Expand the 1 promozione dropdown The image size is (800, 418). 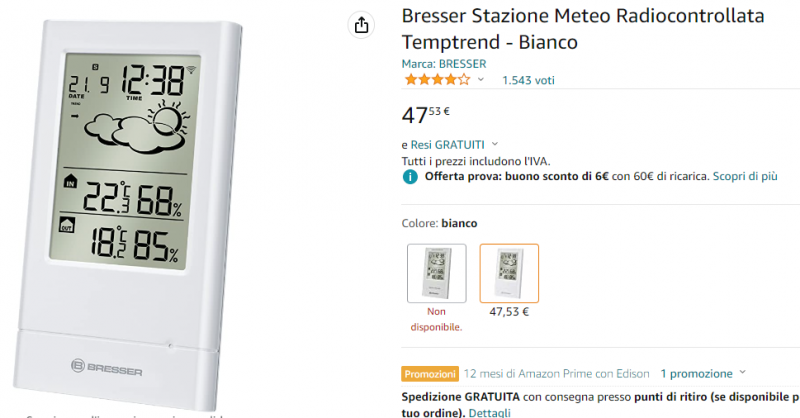741,373
